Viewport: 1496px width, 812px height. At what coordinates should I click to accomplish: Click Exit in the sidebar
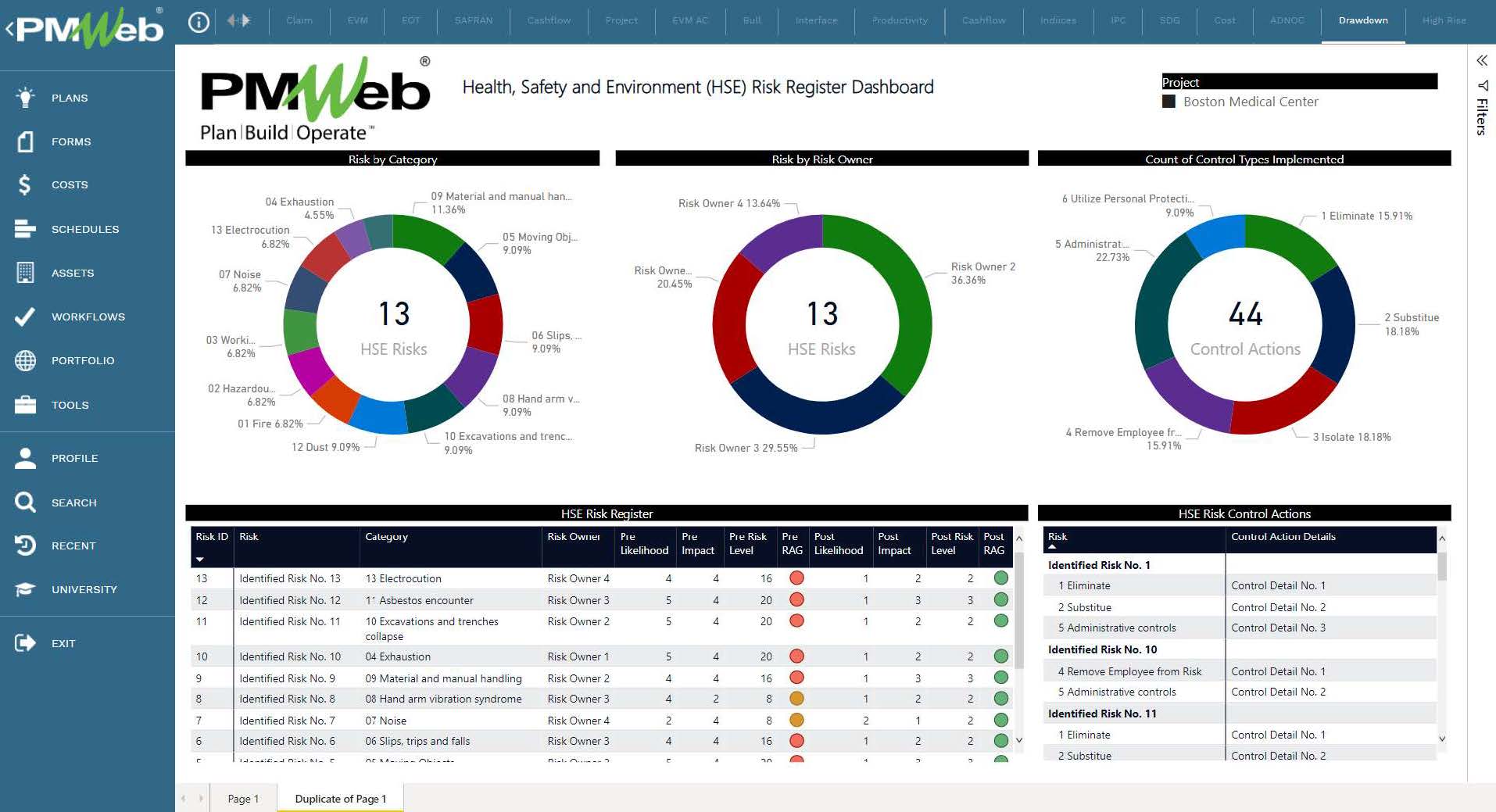click(63, 643)
